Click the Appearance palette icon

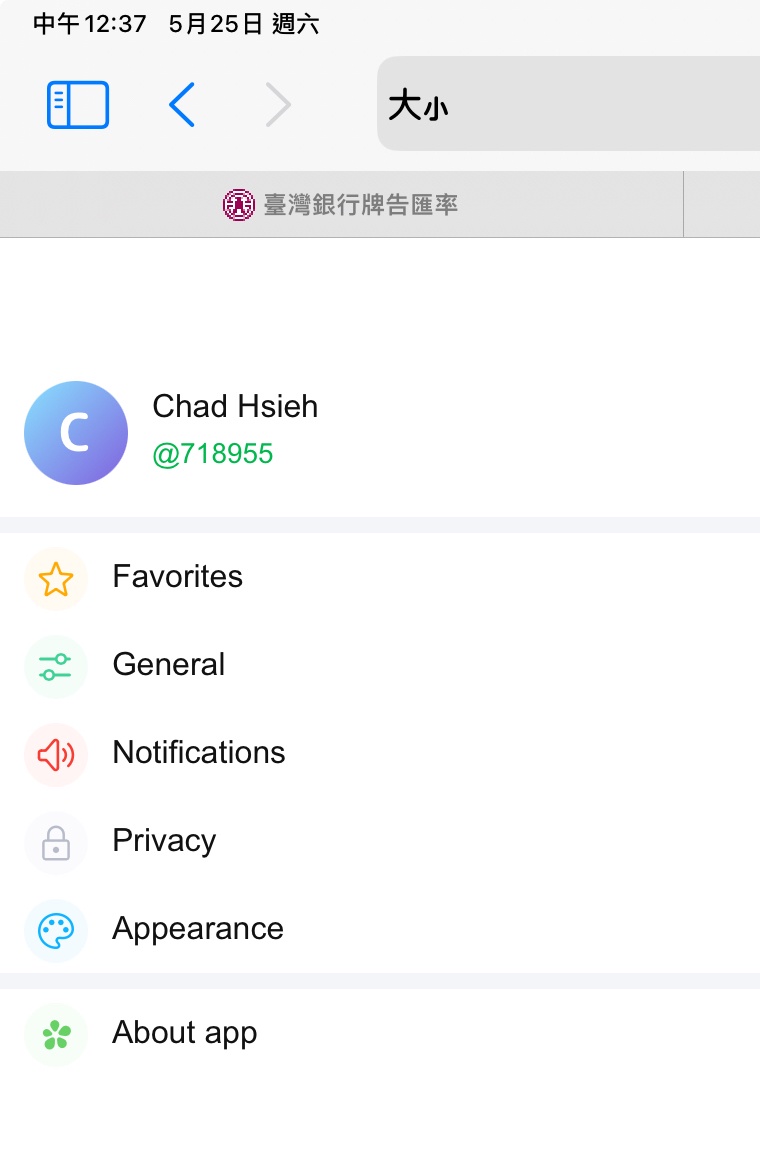[x=56, y=931]
